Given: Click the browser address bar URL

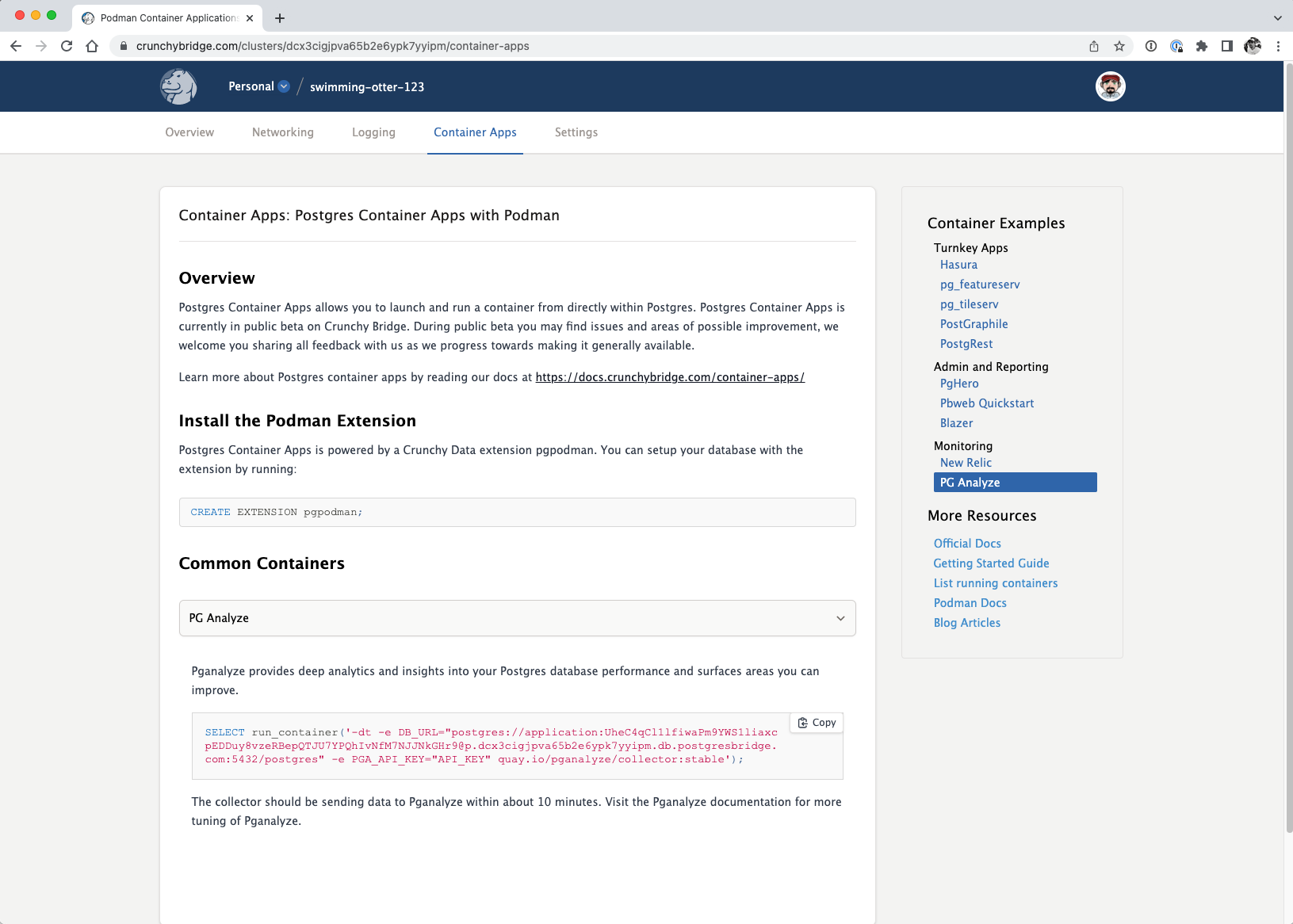Looking at the screenshot, I should pyautogui.click(x=332, y=46).
